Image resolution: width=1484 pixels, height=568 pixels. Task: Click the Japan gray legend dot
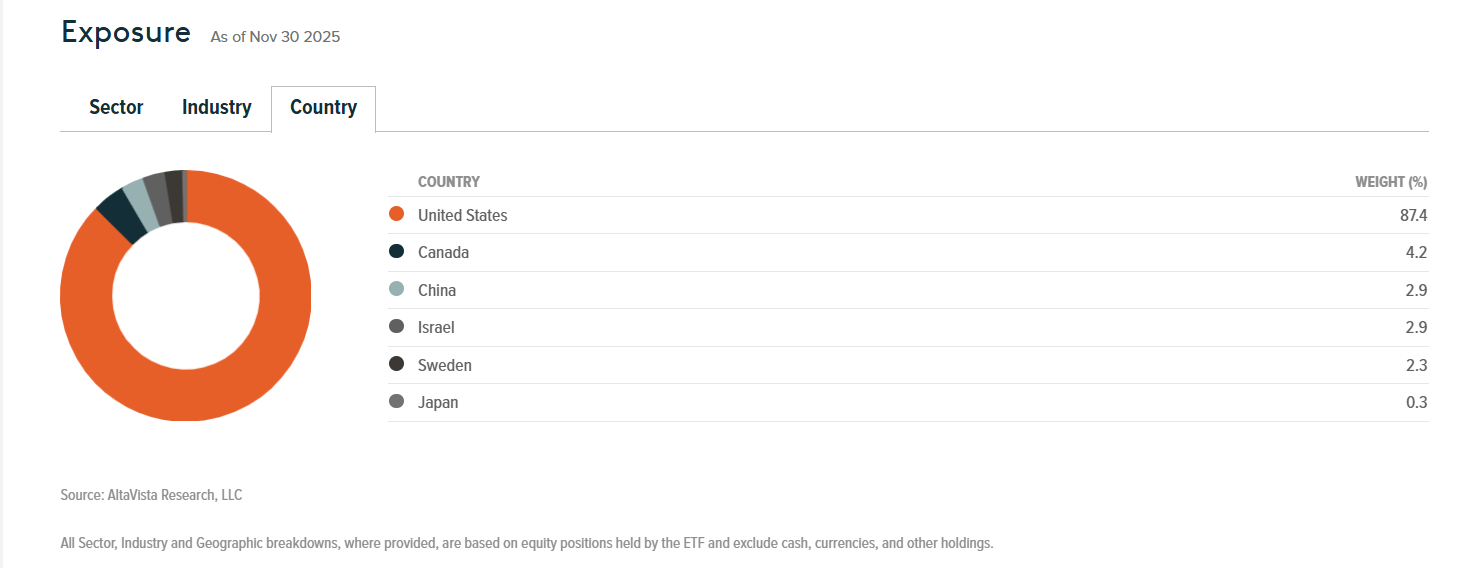pyautogui.click(x=396, y=402)
